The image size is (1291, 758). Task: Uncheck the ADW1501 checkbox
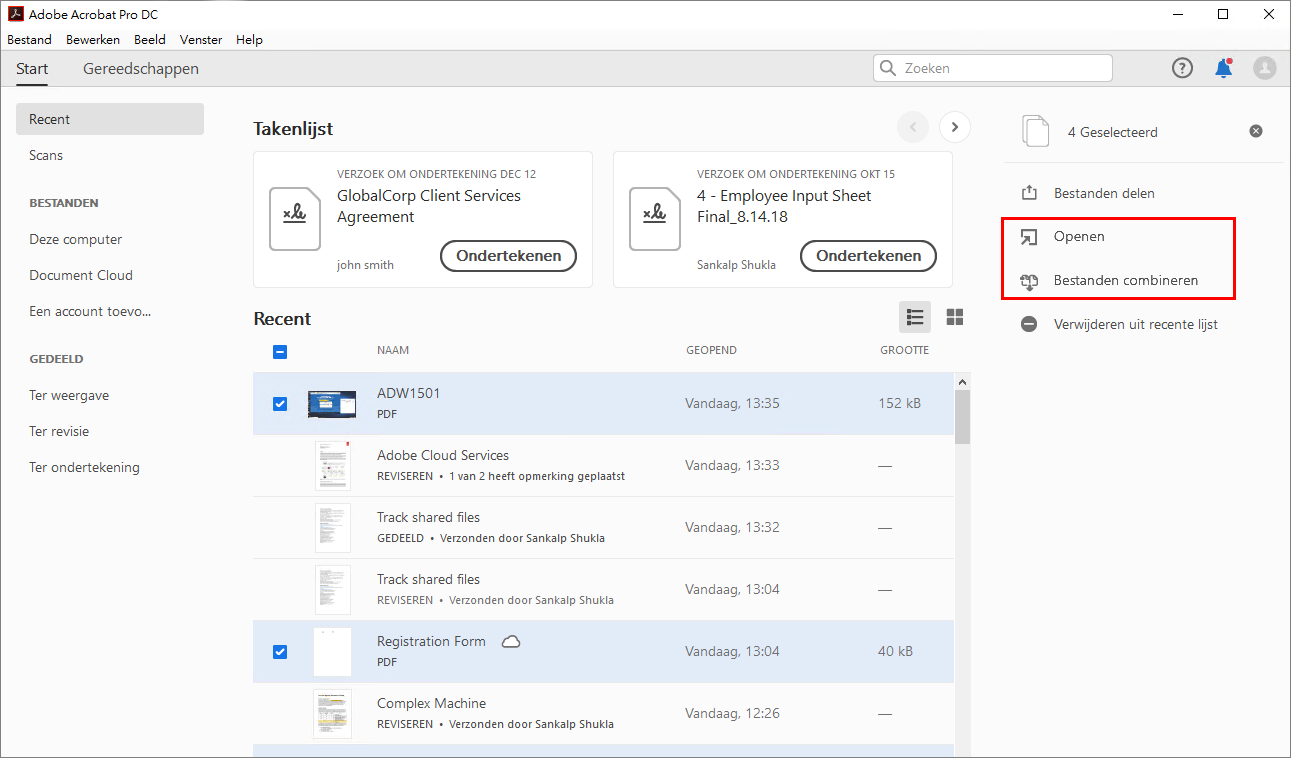pyautogui.click(x=280, y=403)
